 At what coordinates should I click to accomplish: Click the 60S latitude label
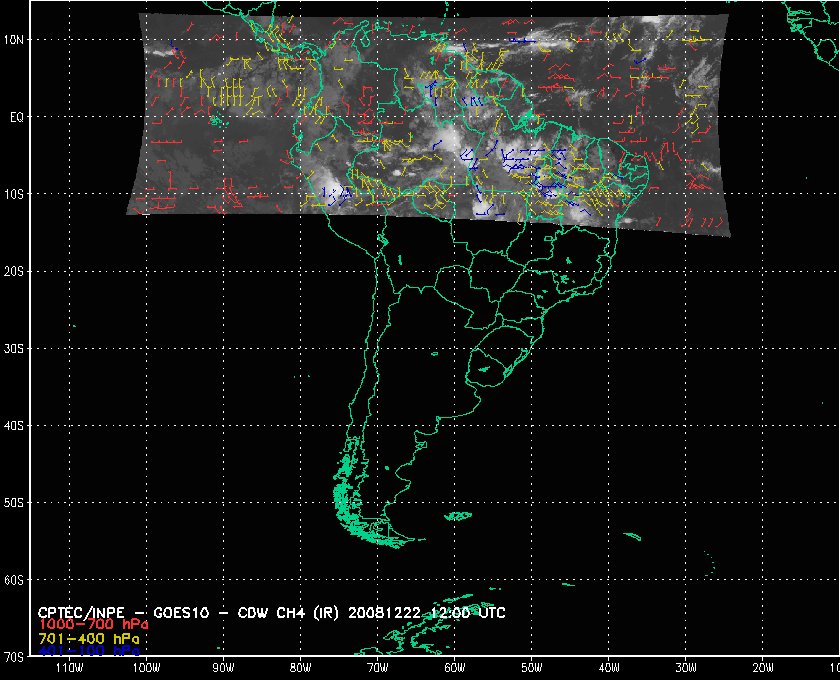(14, 580)
